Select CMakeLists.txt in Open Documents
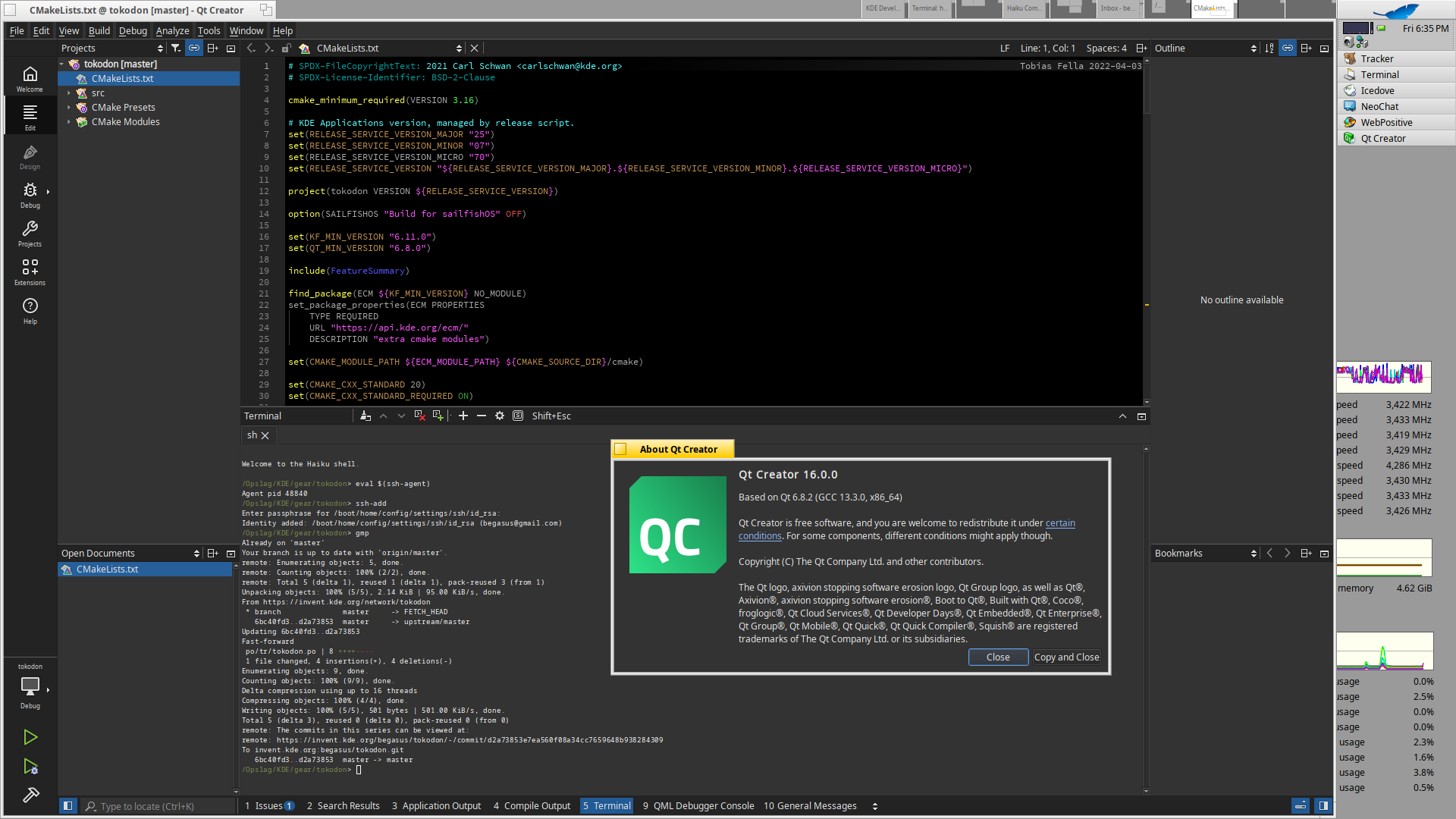Screen dimensions: 1456x819 145,569
